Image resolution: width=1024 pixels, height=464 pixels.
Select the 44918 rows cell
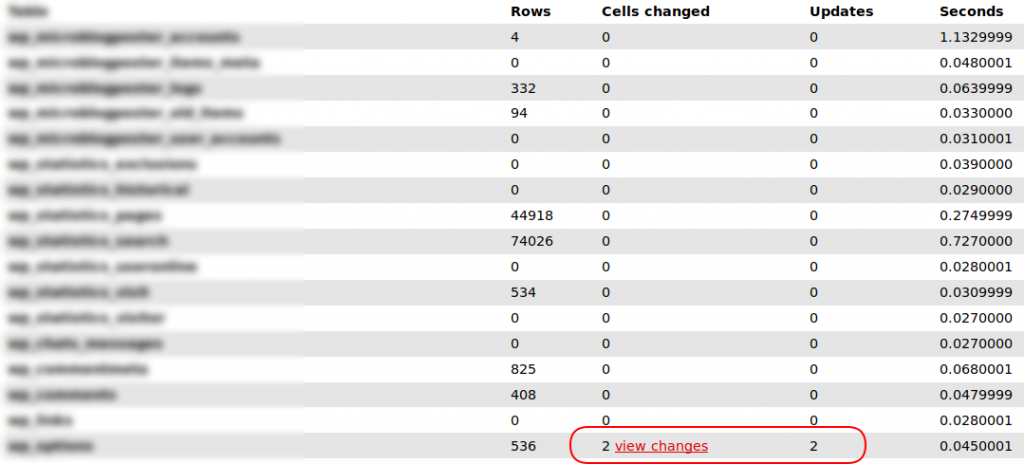coord(532,216)
